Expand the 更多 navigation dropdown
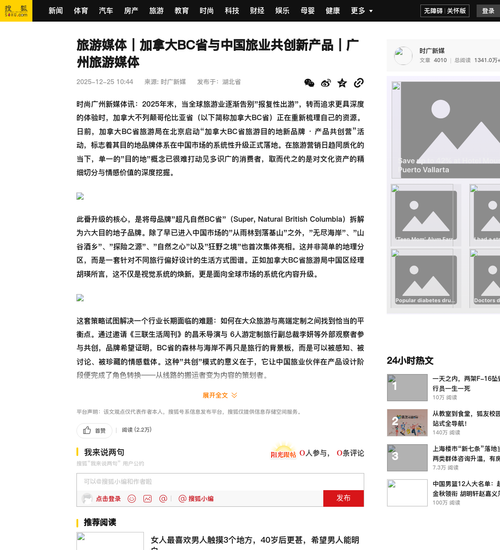This screenshot has width=500, height=550. [x=361, y=11]
